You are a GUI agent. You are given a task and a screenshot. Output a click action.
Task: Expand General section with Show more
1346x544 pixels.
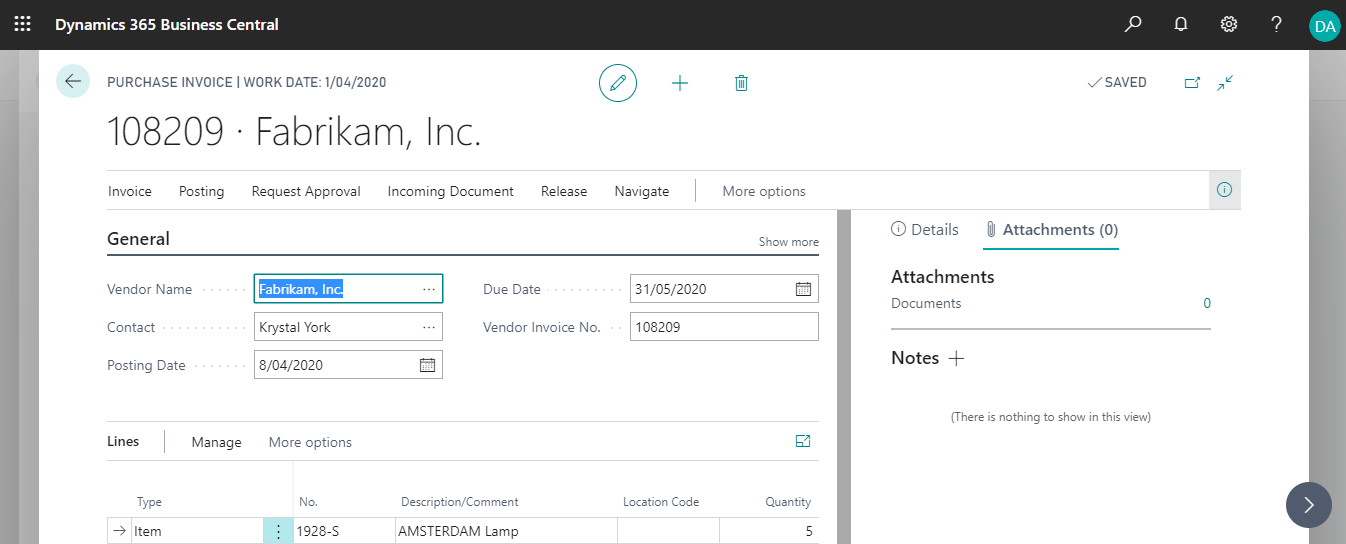point(788,242)
